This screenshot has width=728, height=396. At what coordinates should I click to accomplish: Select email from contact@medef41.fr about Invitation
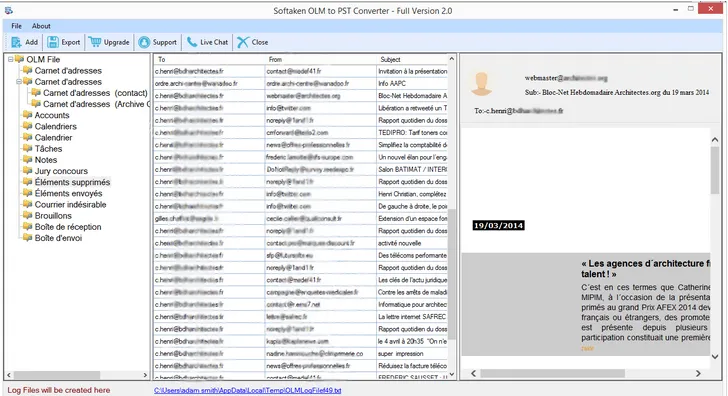tap(300, 71)
